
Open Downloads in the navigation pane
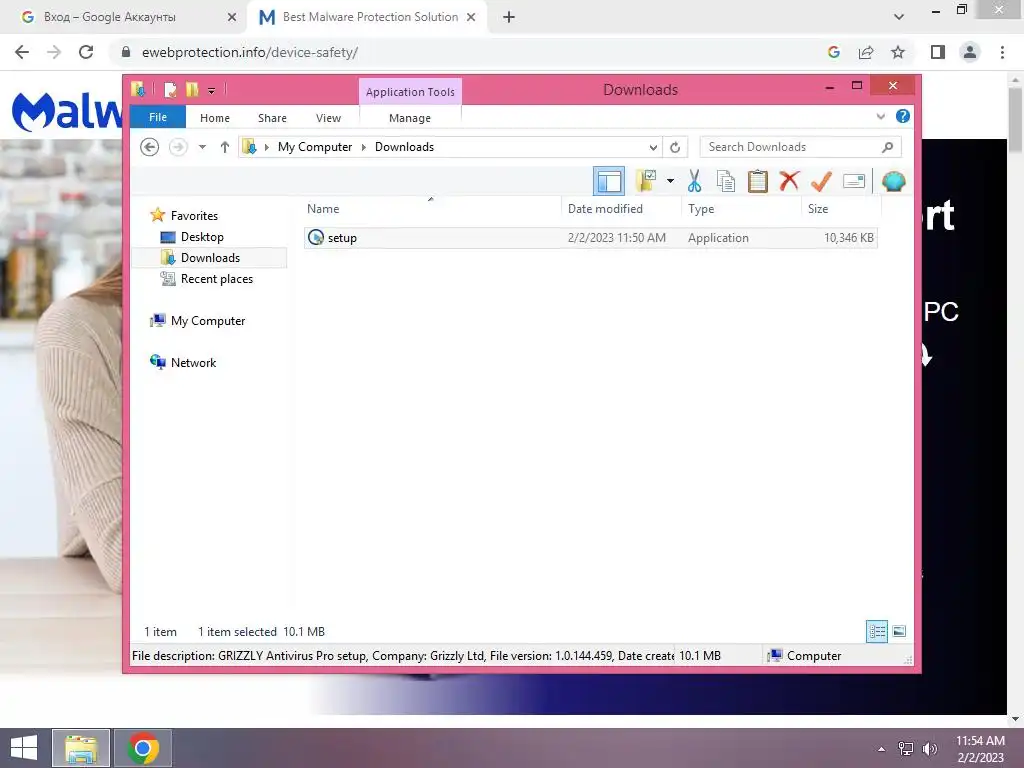pos(210,258)
